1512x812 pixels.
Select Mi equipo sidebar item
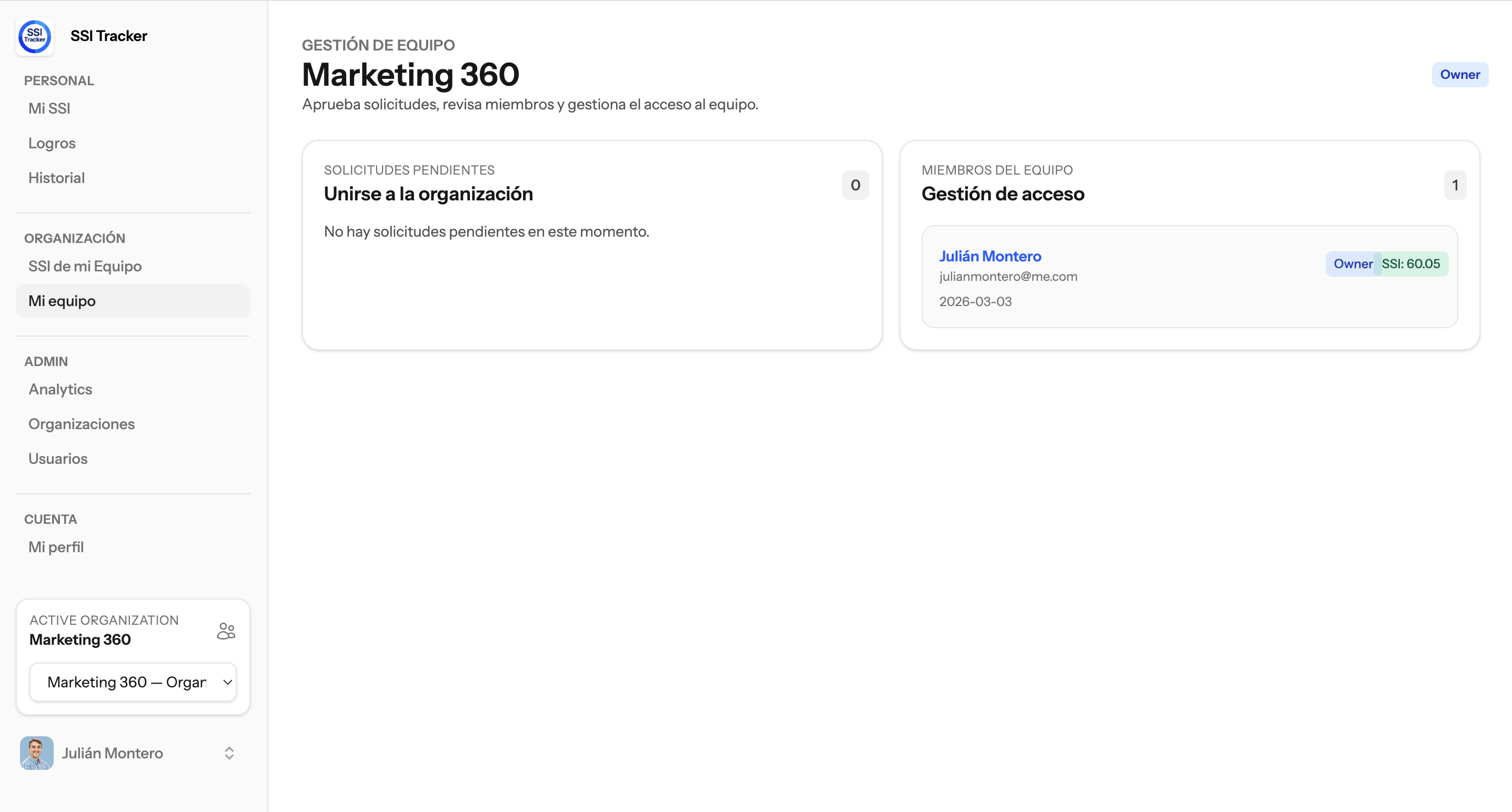[x=62, y=301]
